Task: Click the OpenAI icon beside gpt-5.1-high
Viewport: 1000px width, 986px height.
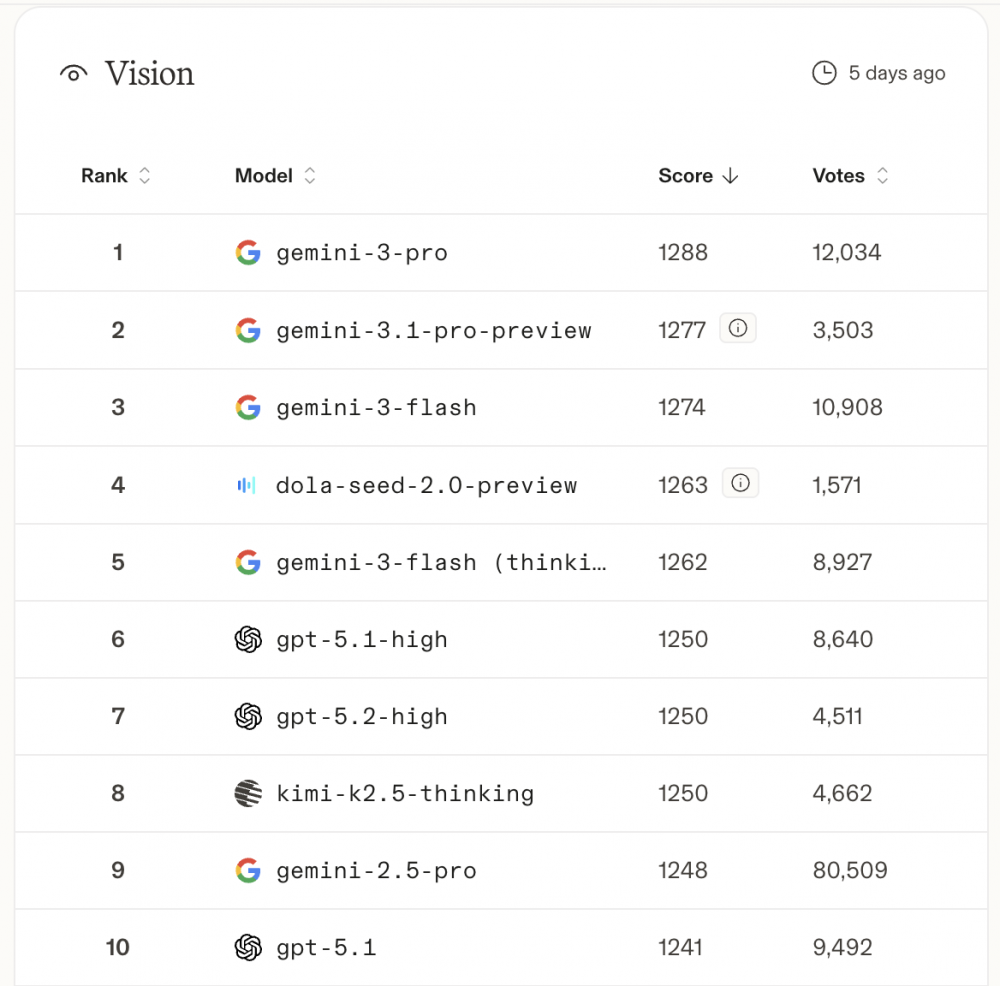Action: tap(248, 639)
